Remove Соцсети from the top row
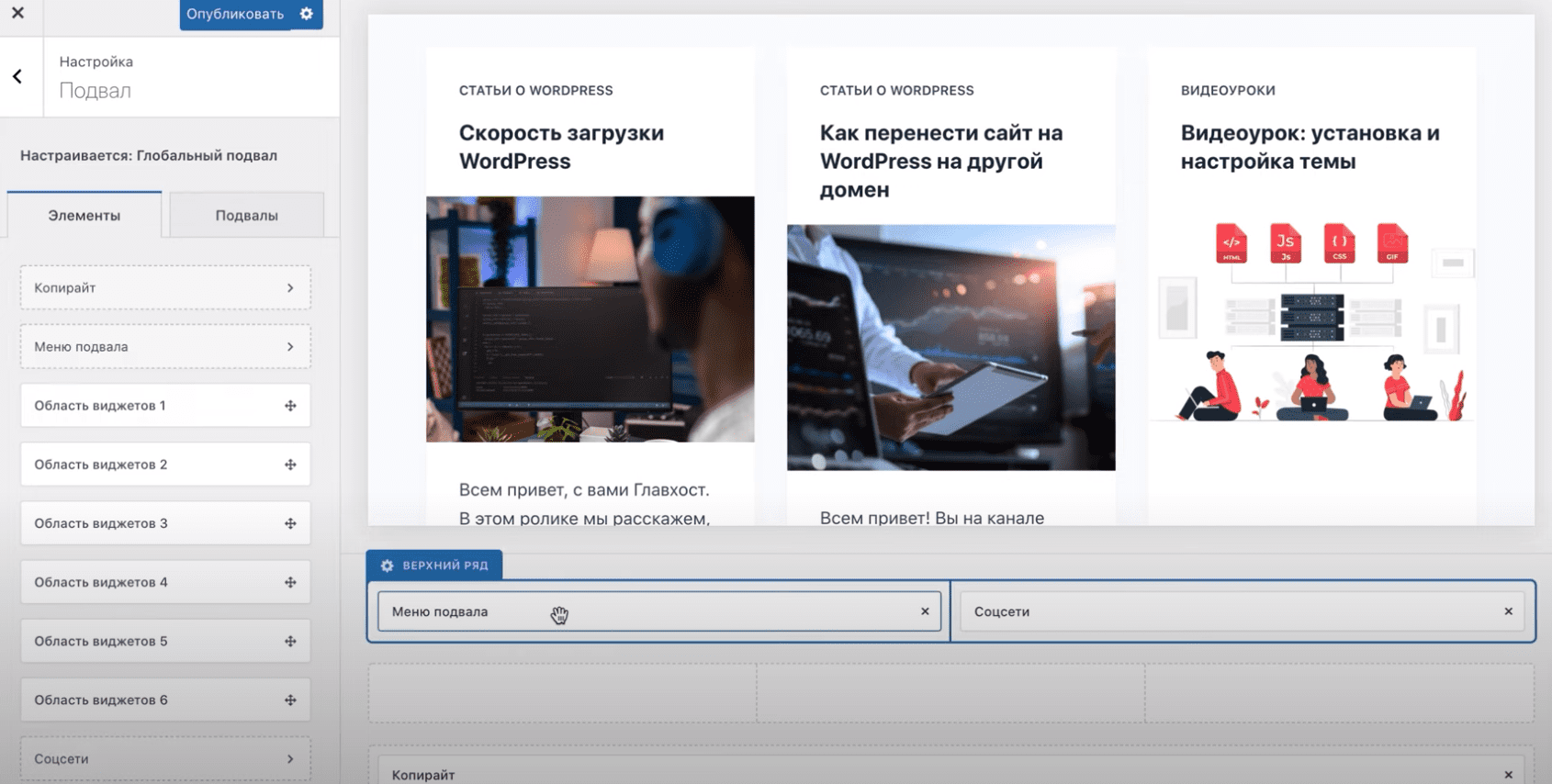This screenshot has width=1552, height=784. [x=1508, y=611]
